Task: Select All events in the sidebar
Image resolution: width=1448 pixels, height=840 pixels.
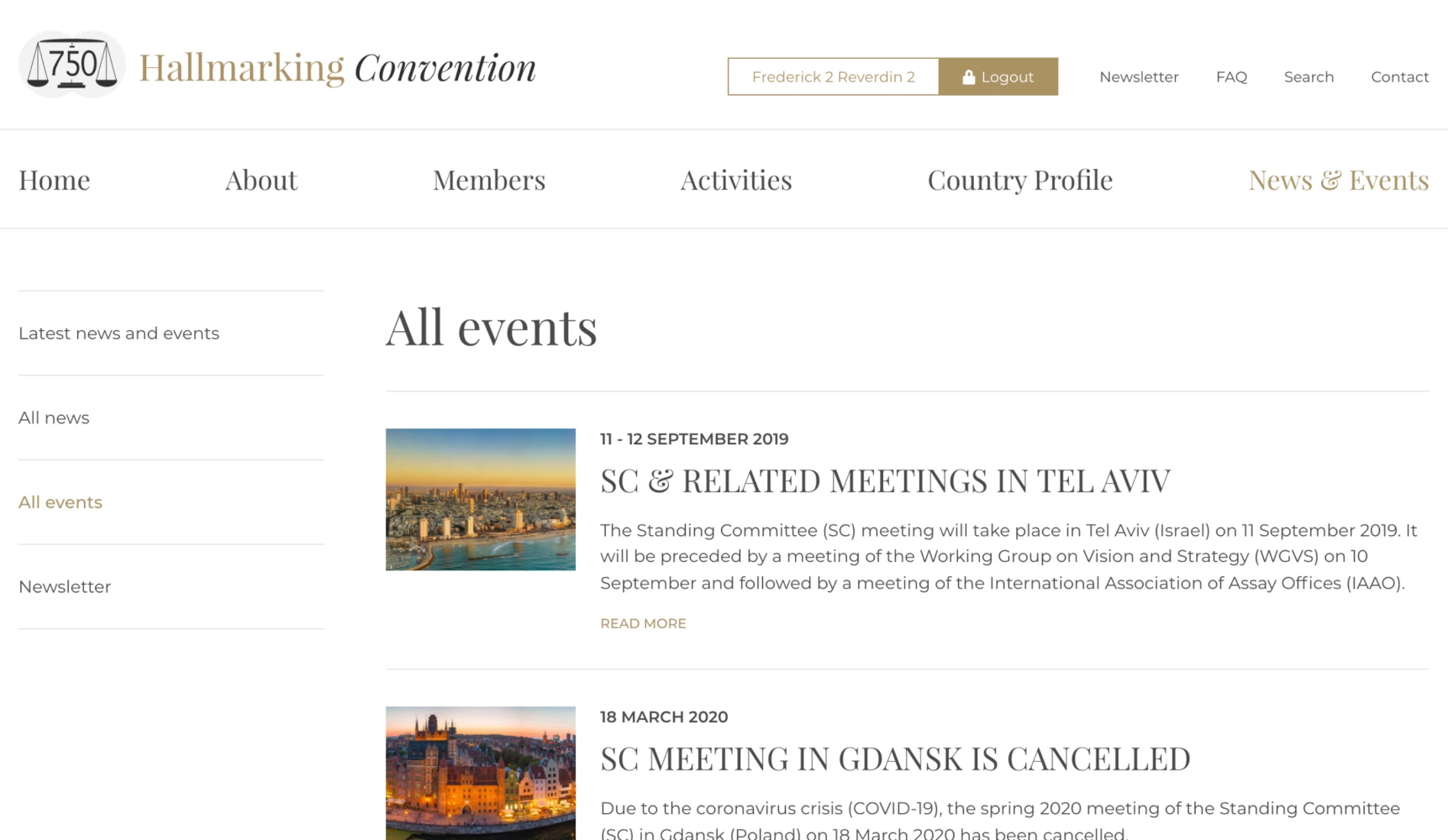Action: (x=61, y=502)
